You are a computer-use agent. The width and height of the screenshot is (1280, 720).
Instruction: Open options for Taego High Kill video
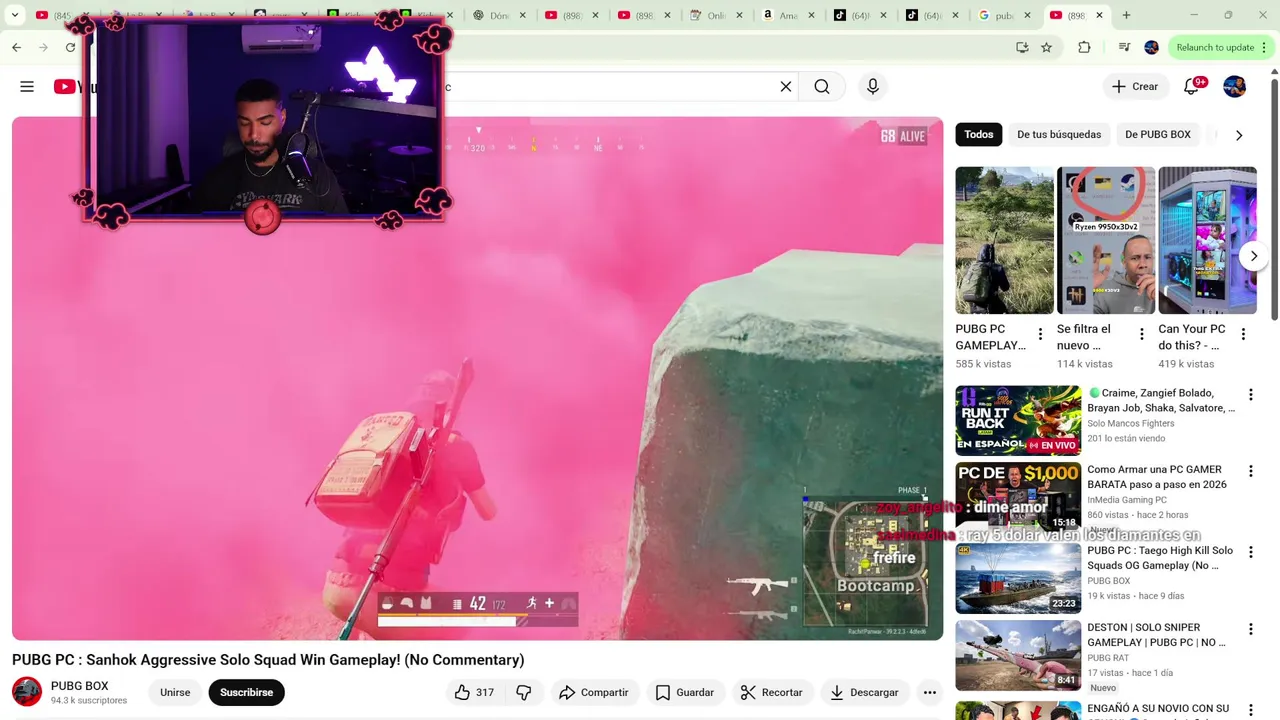(1250, 552)
